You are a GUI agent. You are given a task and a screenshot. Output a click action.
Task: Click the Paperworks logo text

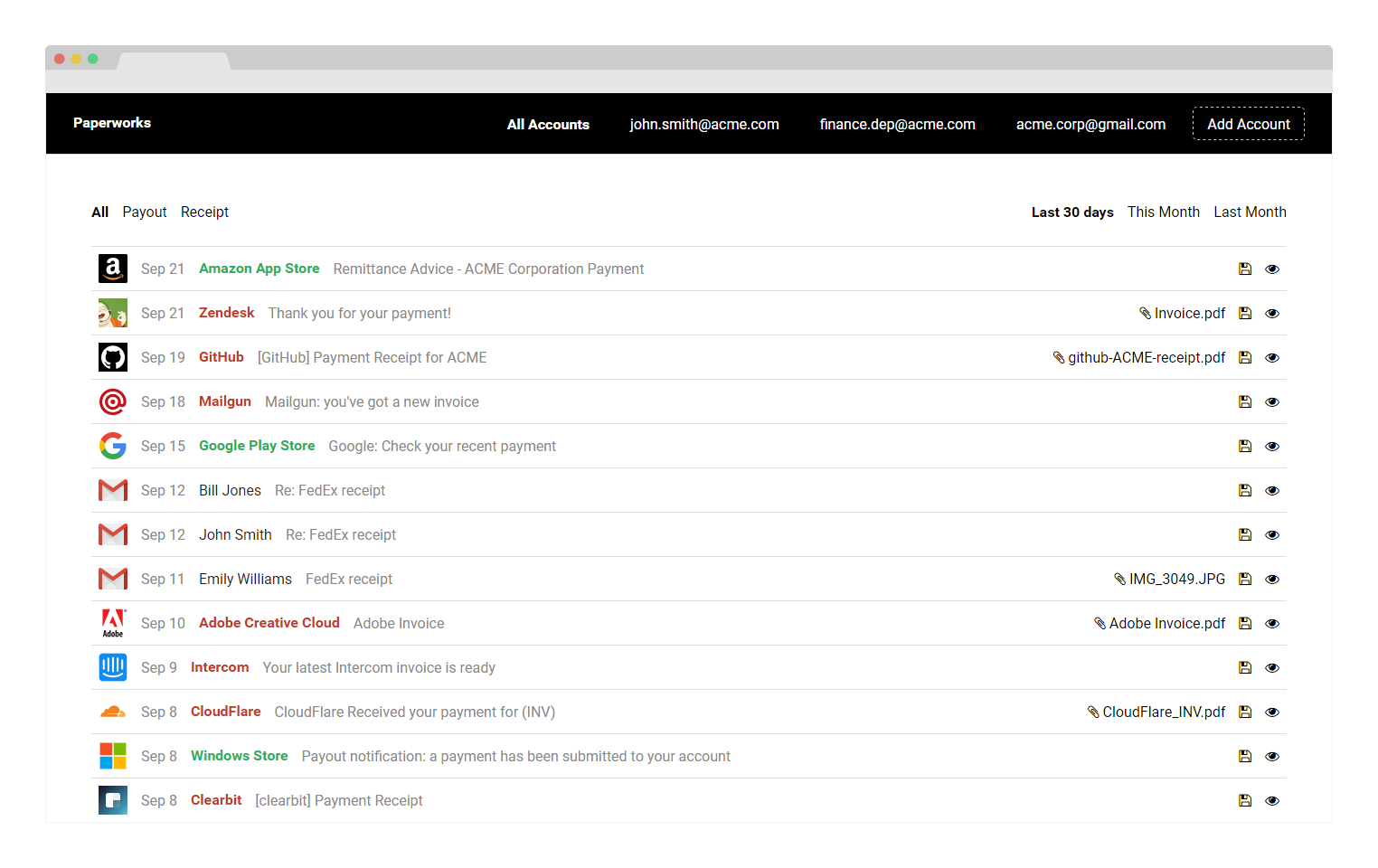click(x=112, y=123)
